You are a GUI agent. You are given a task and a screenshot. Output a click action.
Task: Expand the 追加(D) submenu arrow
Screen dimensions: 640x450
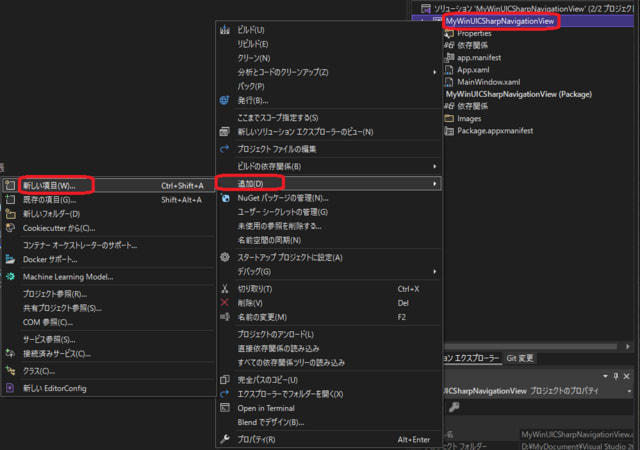[434, 184]
